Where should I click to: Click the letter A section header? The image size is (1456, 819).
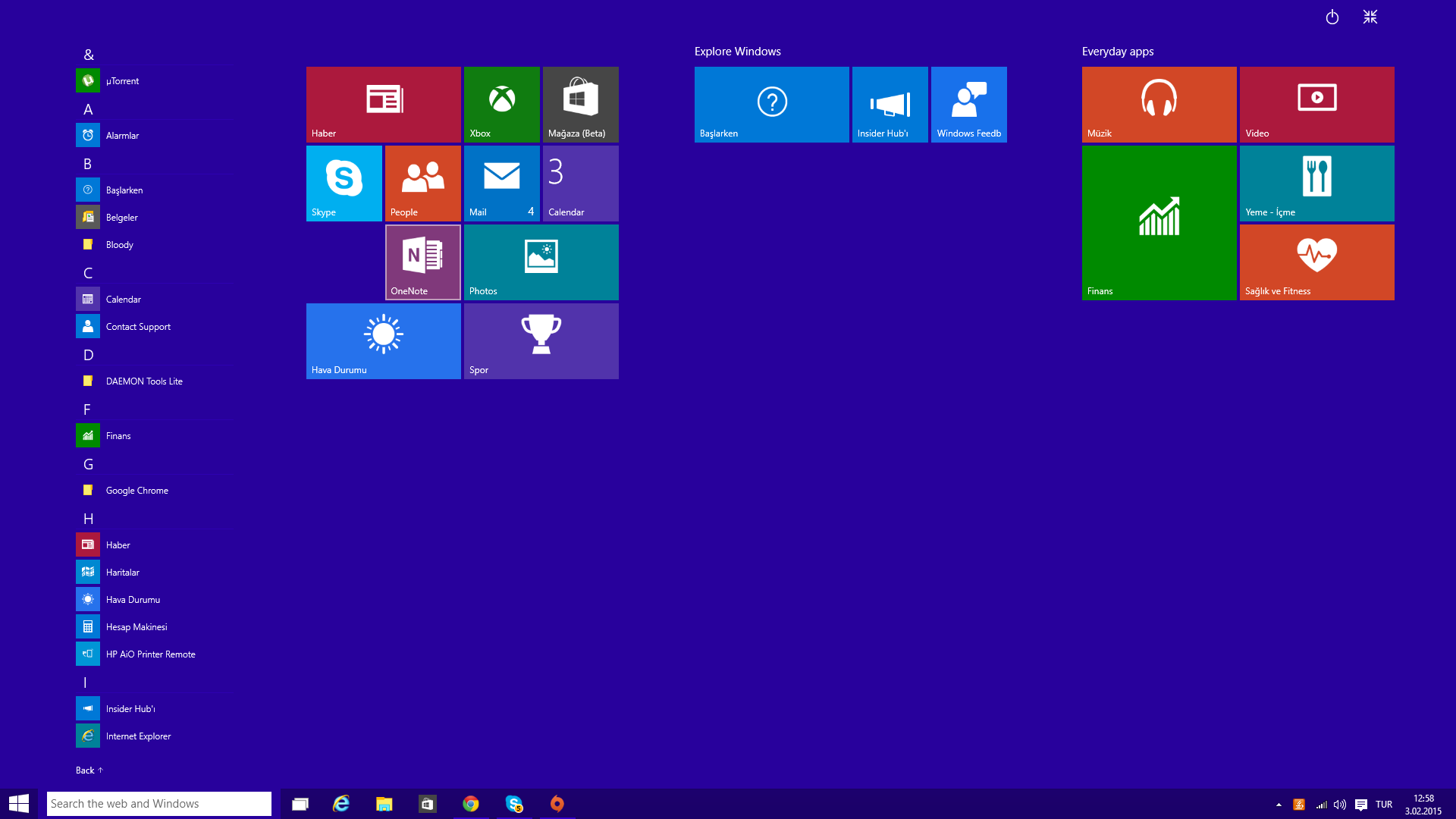[x=88, y=109]
